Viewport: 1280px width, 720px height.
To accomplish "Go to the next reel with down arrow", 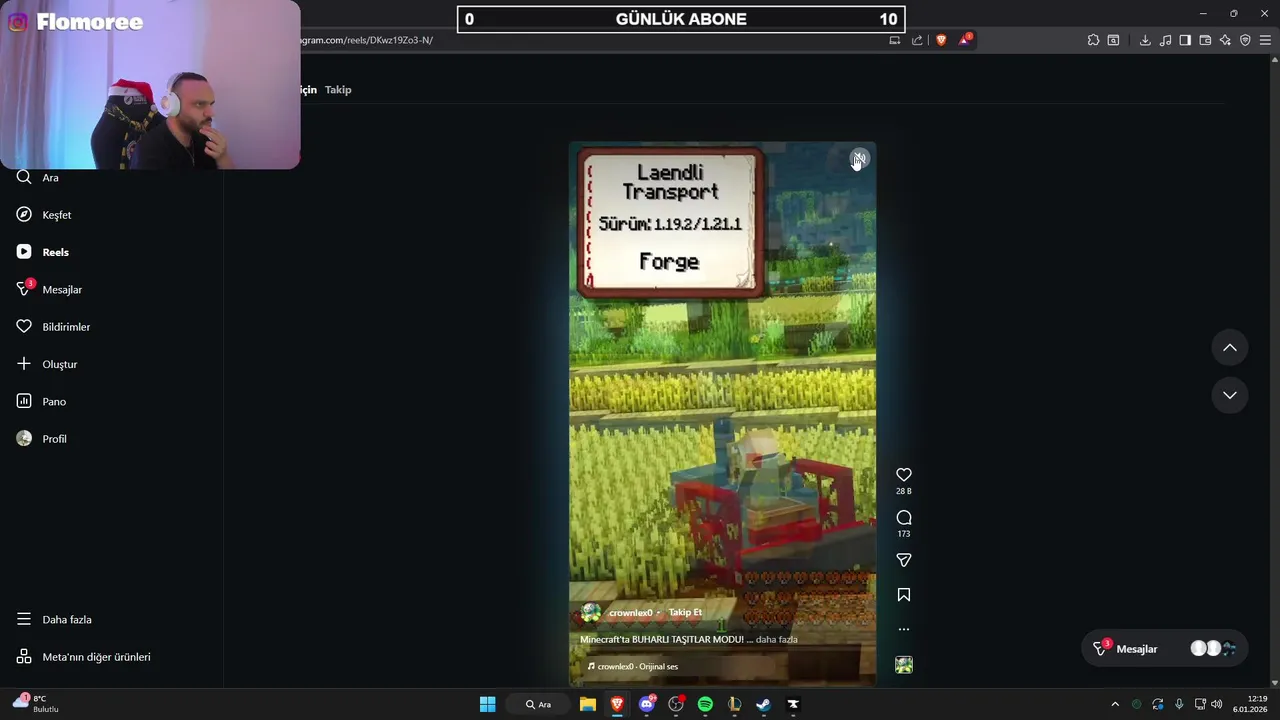I will [1230, 395].
